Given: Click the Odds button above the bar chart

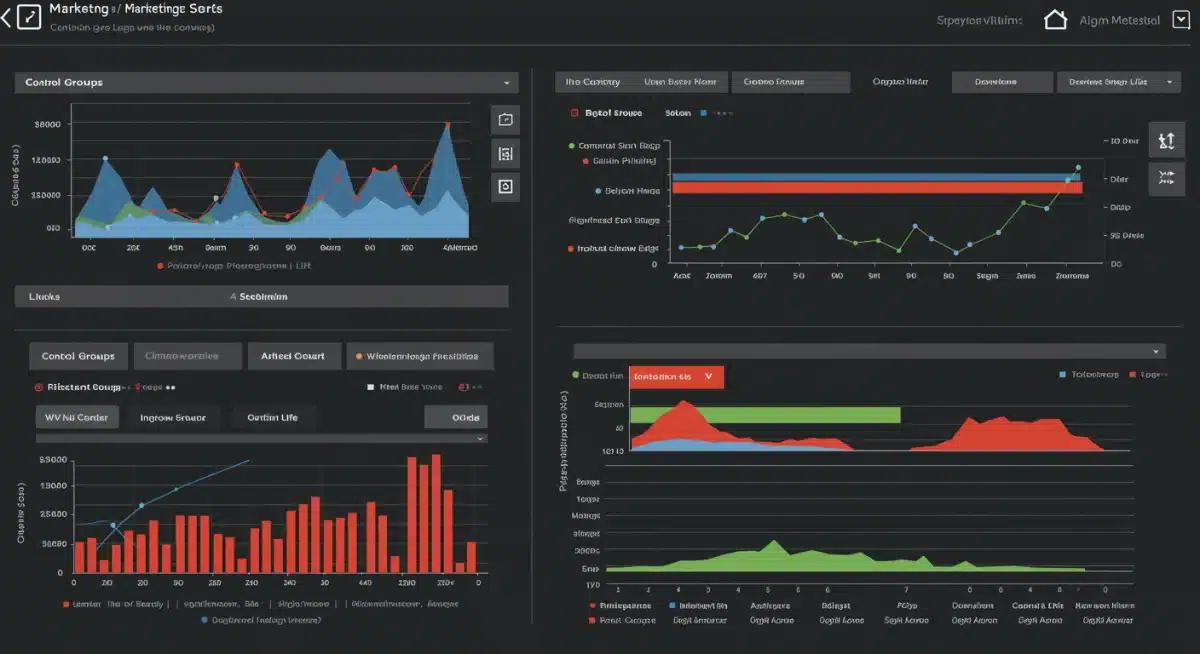Looking at the screenshot, I should [x=456, y=417].
